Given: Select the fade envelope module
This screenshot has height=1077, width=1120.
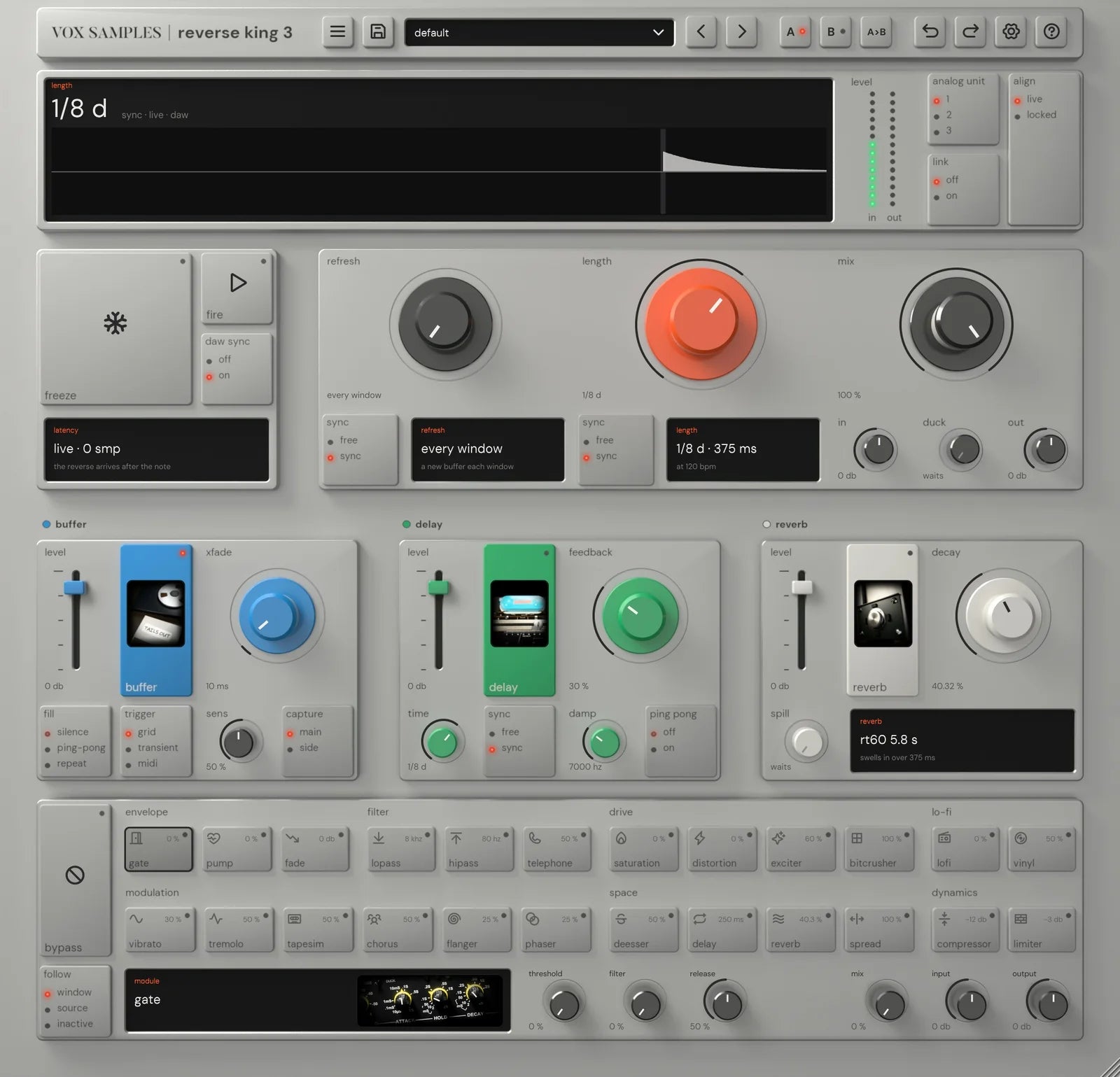Looking at the screenshot, I should tap(315, 850).
